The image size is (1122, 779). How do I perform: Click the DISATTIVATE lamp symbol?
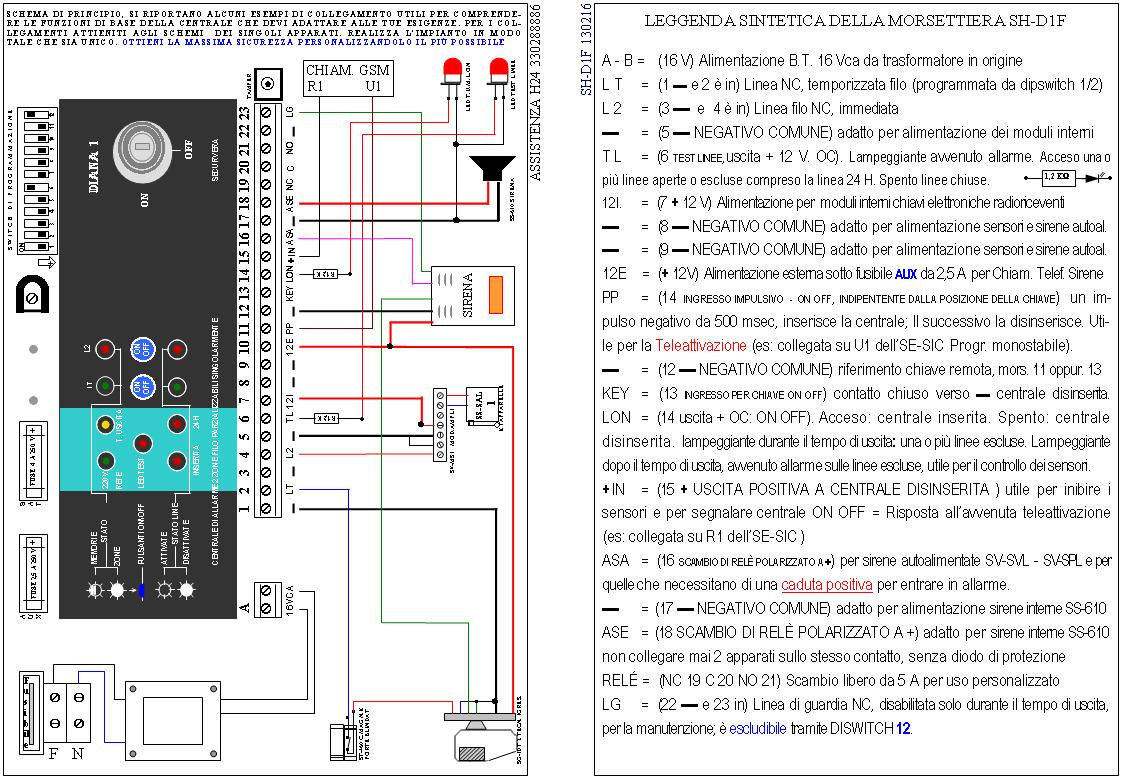point(187,591)
